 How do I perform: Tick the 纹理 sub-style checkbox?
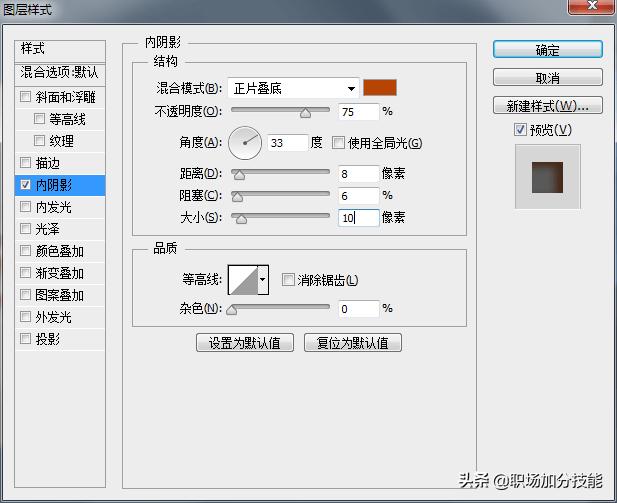click(39, 141)
